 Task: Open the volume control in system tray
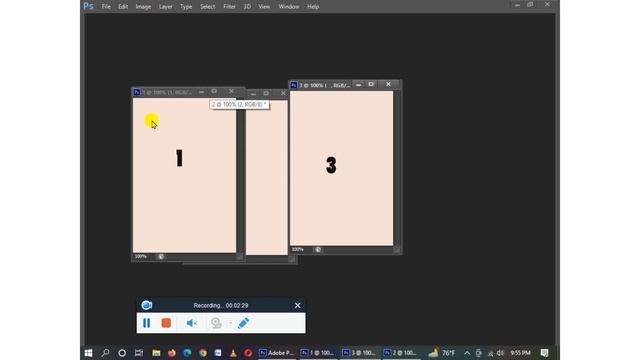pos(500,353)
